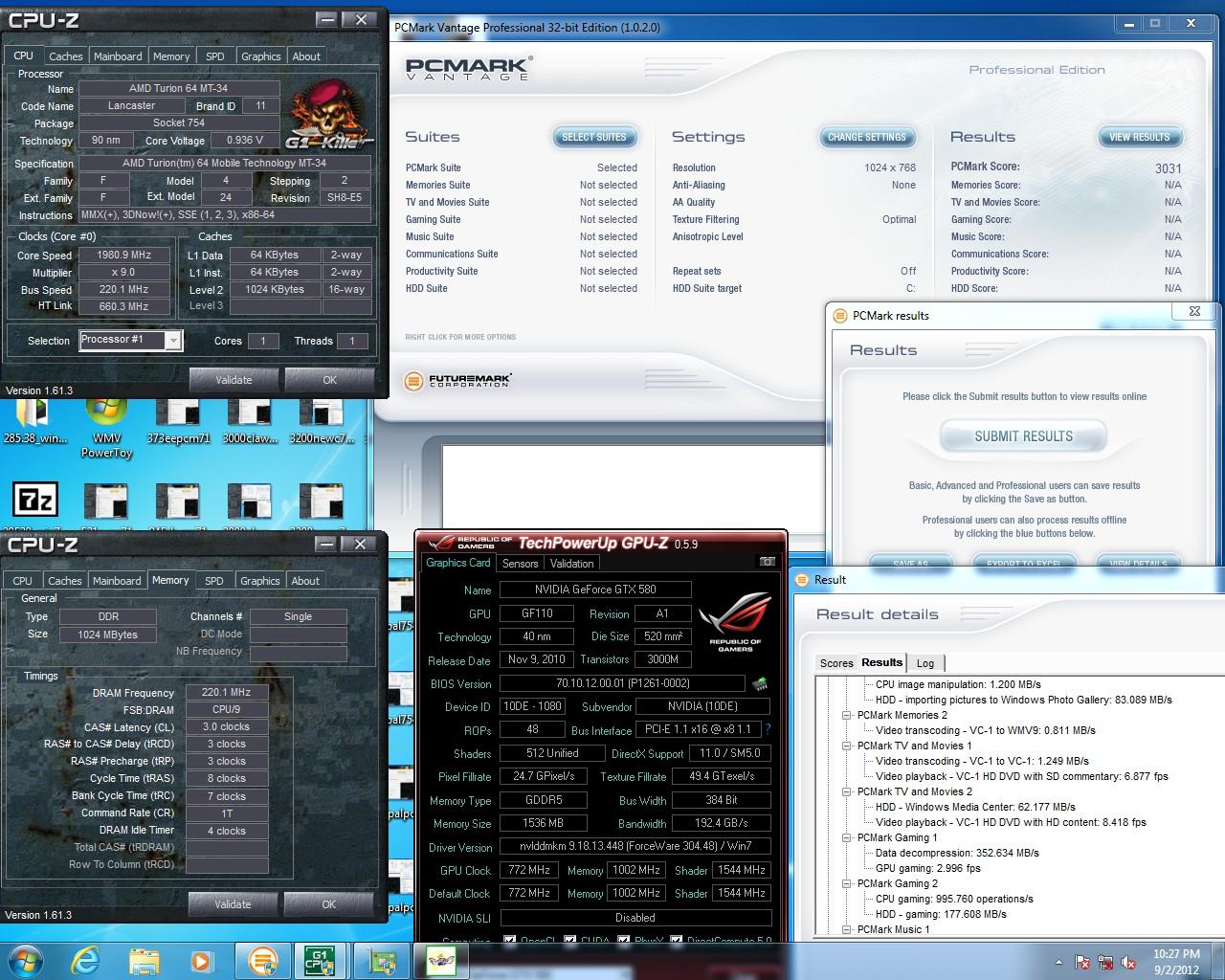Click the BIOS save chip icon in GPU-Z
The height and width of the screenshot is (980, 1225).
(x=759, y=683)
